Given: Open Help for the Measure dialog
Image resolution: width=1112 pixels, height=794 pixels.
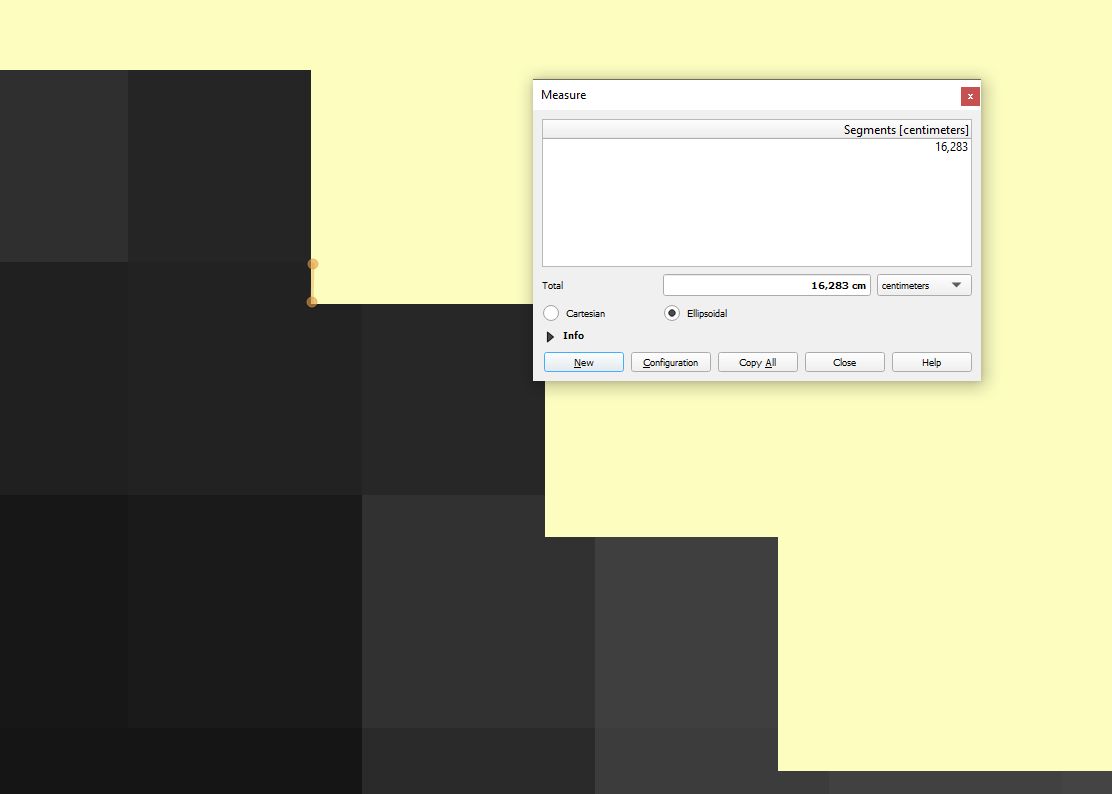Looking at the screenshot, I should tap(932, 362).
